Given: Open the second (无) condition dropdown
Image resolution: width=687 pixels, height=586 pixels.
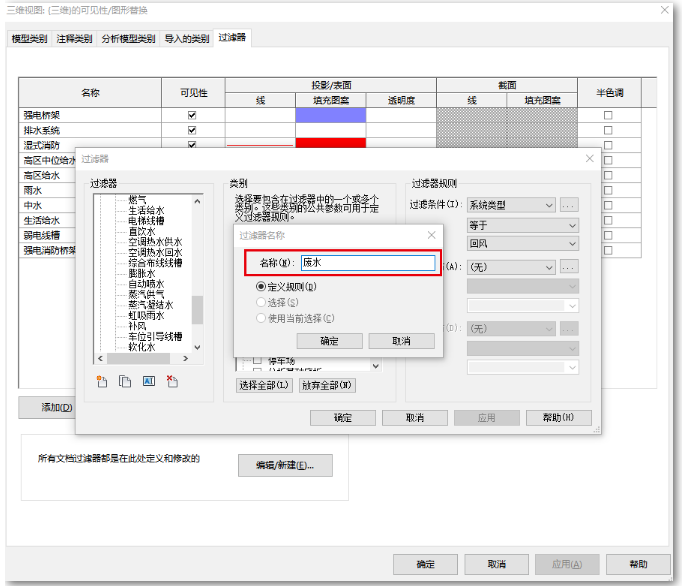Looking at the screenshot, I should pyautogui.click(x=511, y=328).
